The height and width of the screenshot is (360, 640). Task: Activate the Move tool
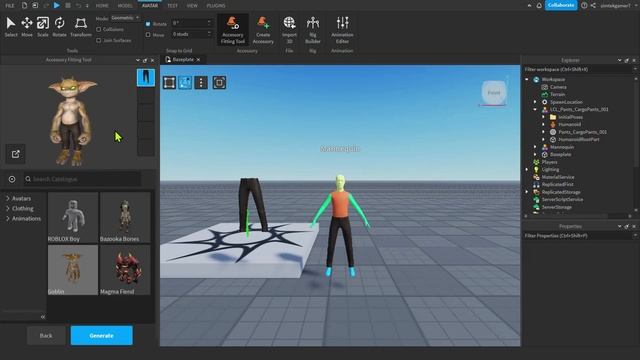(x=27, y=27)
